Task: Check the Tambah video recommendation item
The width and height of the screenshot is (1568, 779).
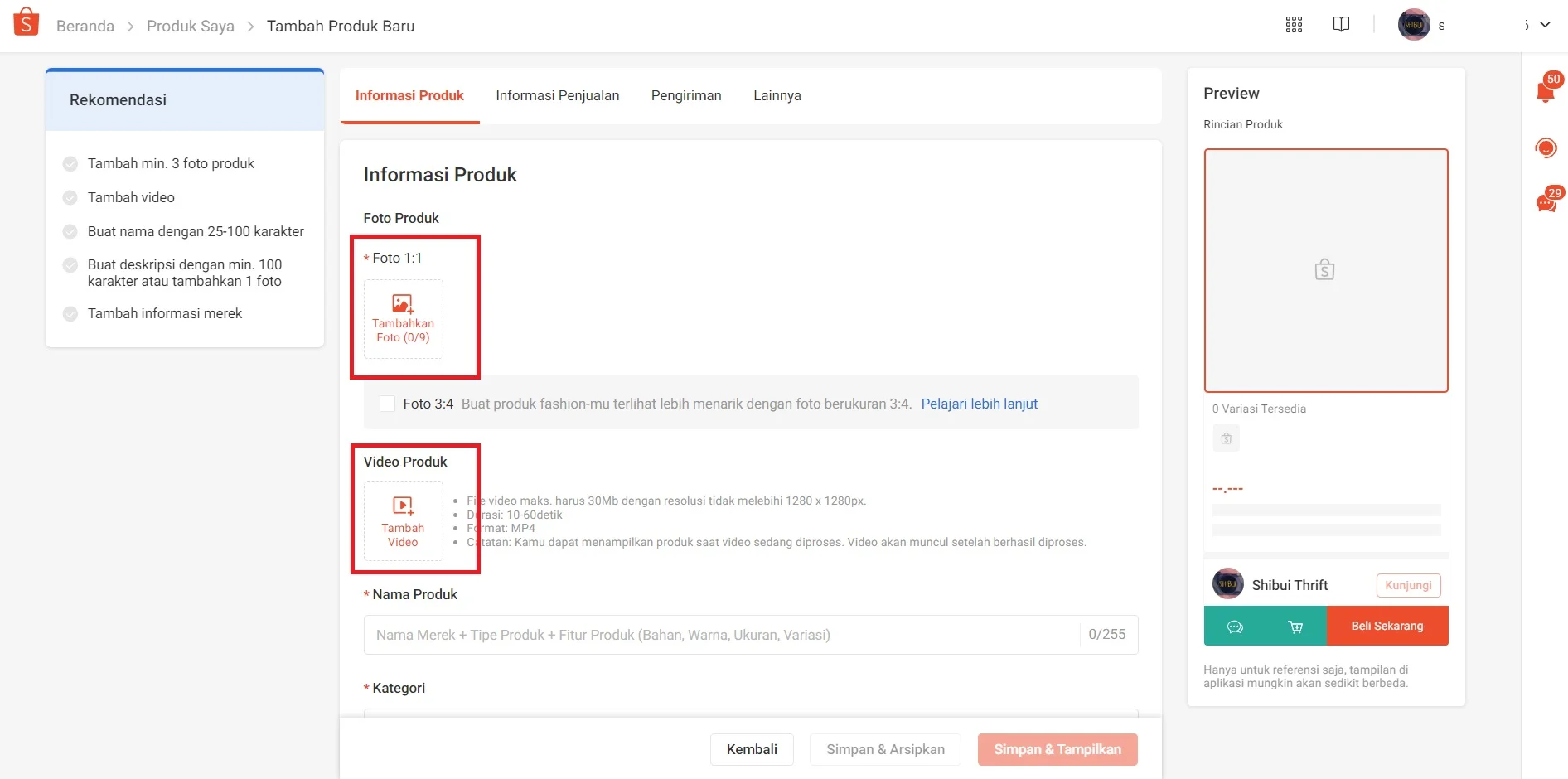Action: point(70,197)
